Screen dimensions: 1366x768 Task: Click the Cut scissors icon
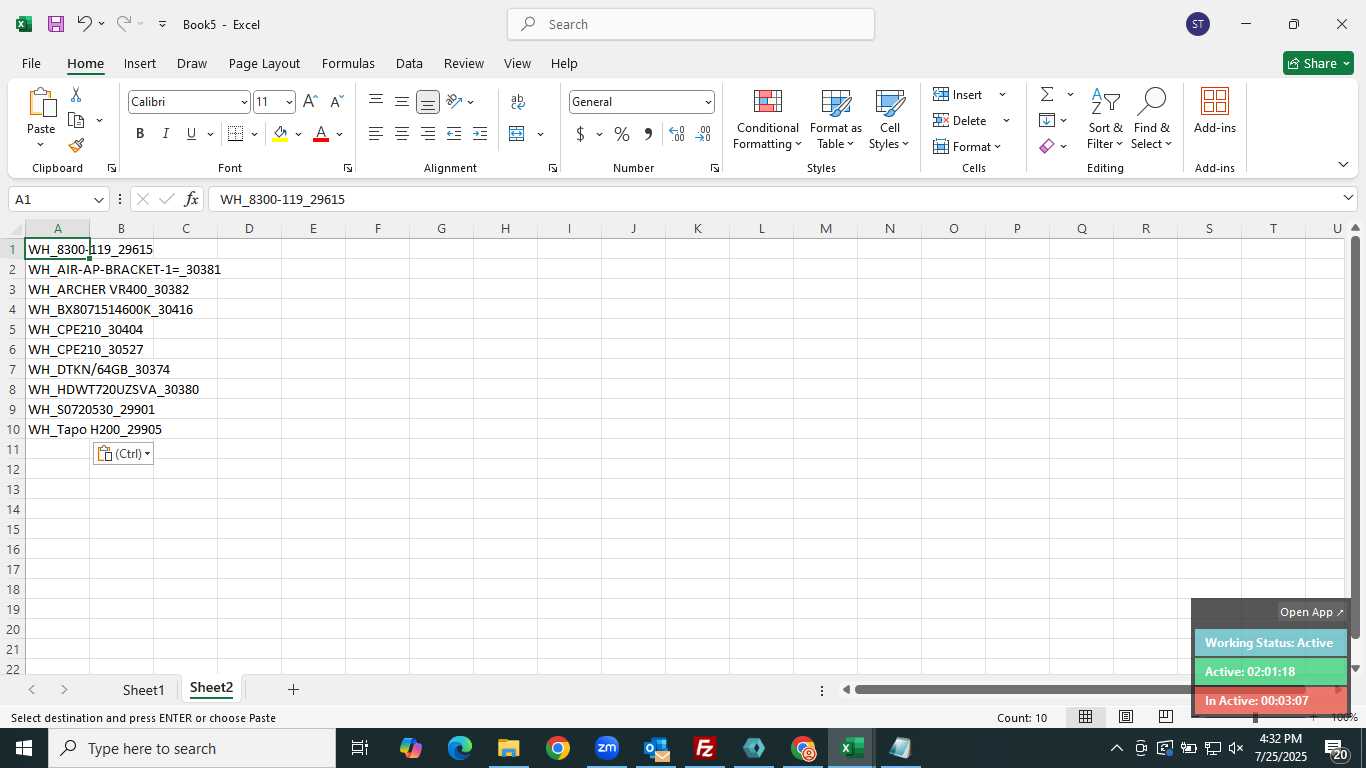pyautogui.click(x=76, y=95)
